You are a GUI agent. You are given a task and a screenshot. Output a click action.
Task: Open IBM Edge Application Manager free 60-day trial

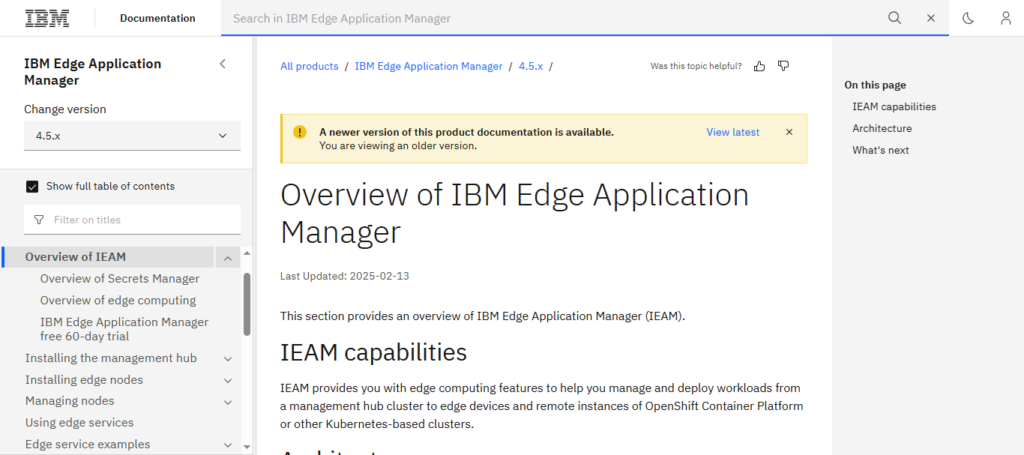124,329
